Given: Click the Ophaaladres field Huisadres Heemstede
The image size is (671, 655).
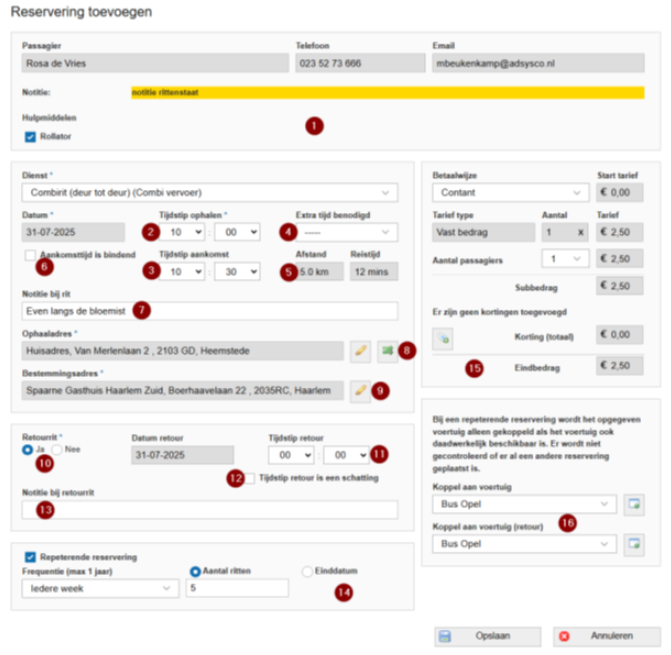Looking at the screenshot, I should pos(183,351).
